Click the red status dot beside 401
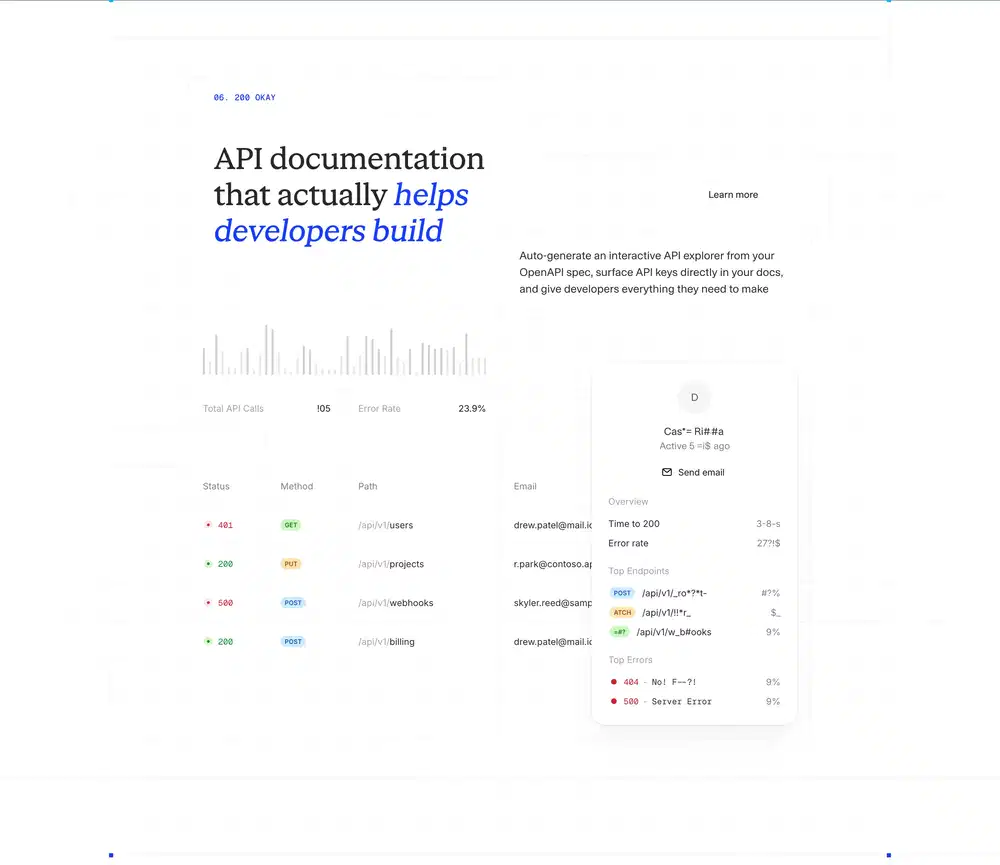Screen dimensions: 1000x865 click(208, 525)
